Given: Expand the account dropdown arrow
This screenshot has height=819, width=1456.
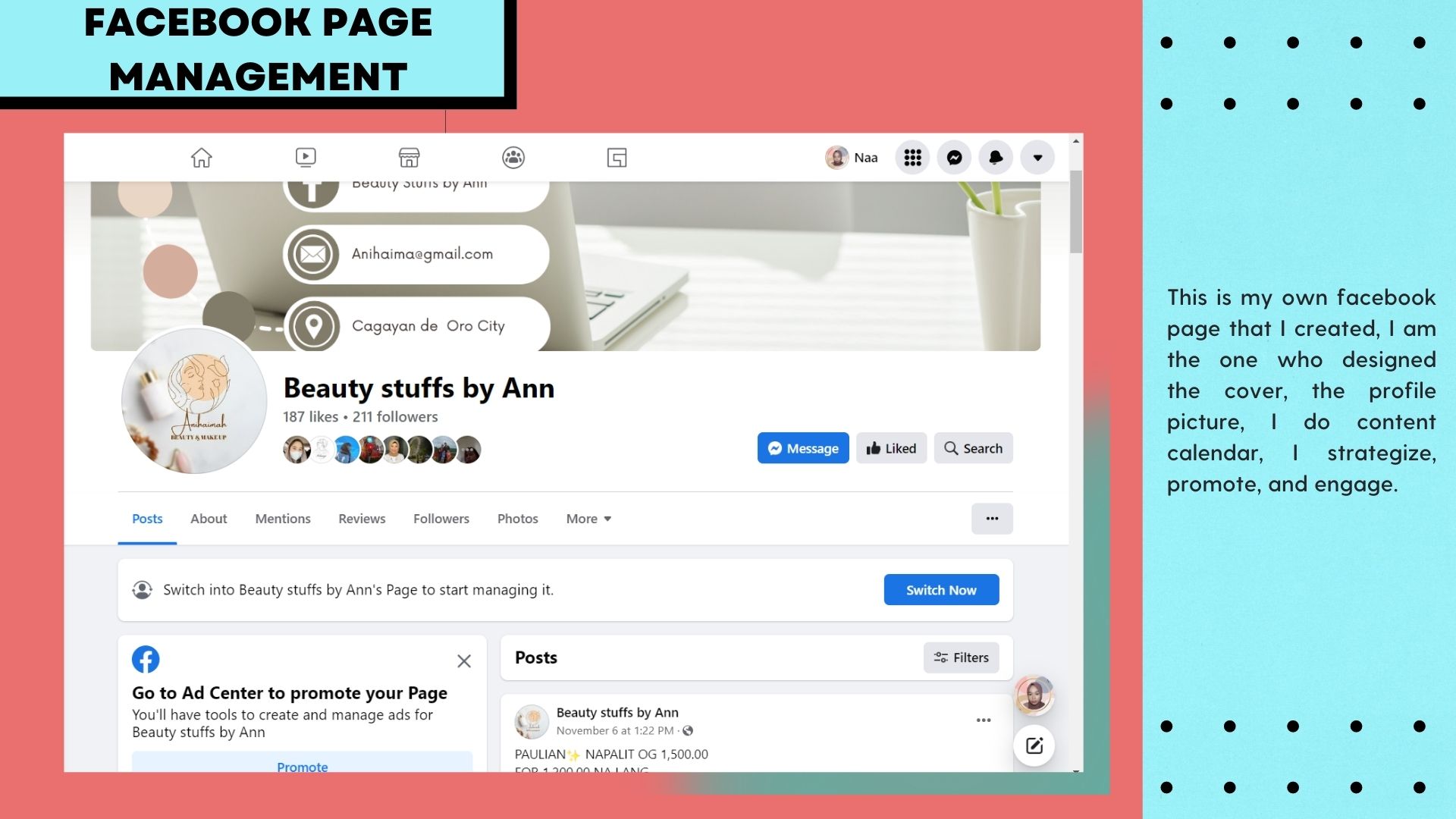Looking at the screenshot, I should point(1037,158).
